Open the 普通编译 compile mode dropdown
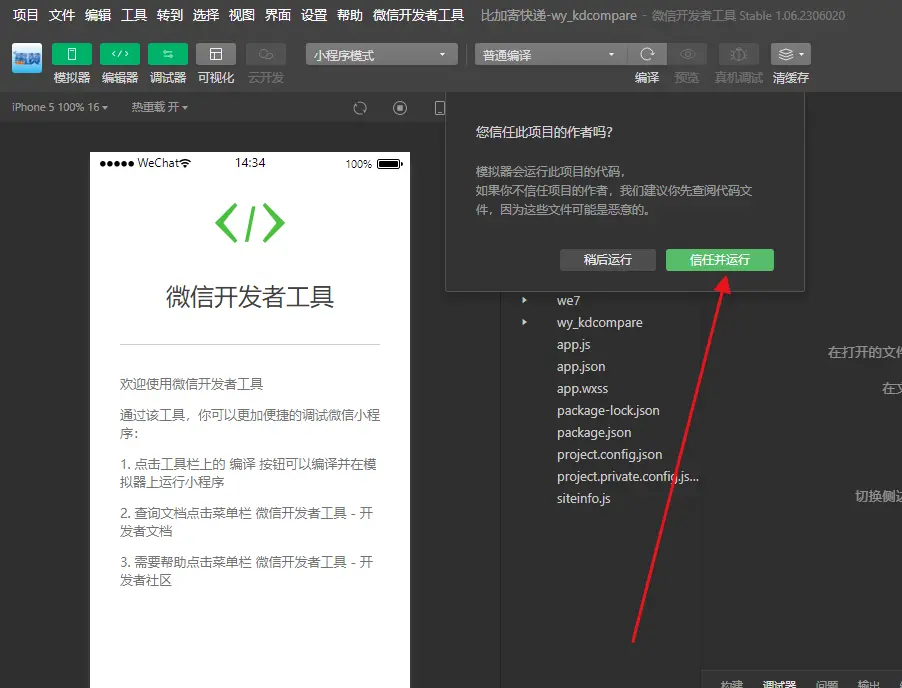The height and width of the screenshot is (688, 902). [x=551, y=55]
